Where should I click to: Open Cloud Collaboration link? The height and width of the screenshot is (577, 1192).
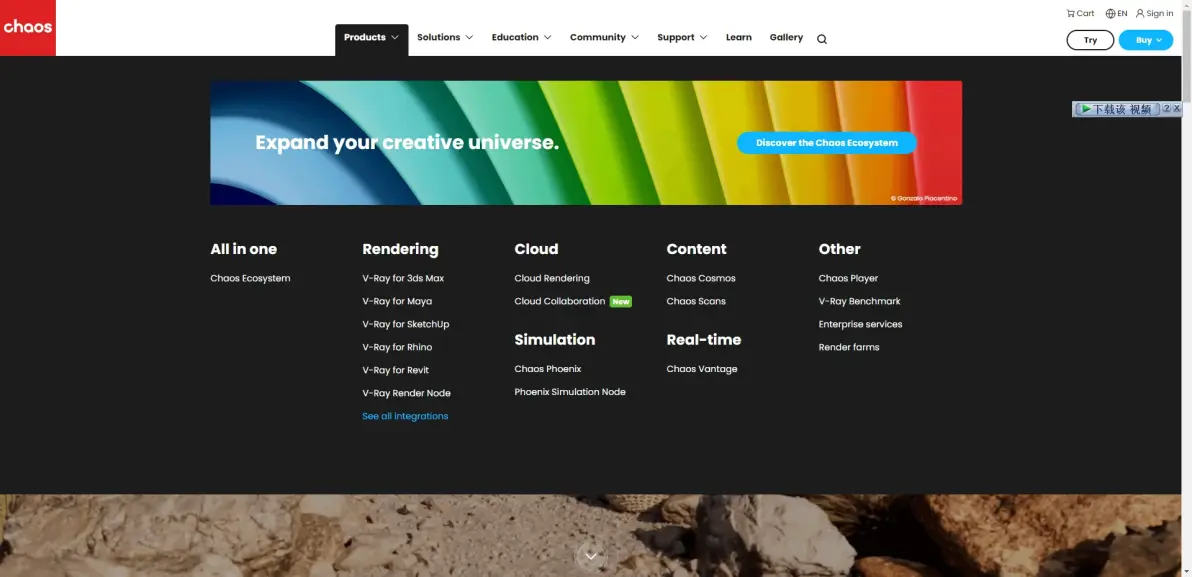click(x=560, y=301)
